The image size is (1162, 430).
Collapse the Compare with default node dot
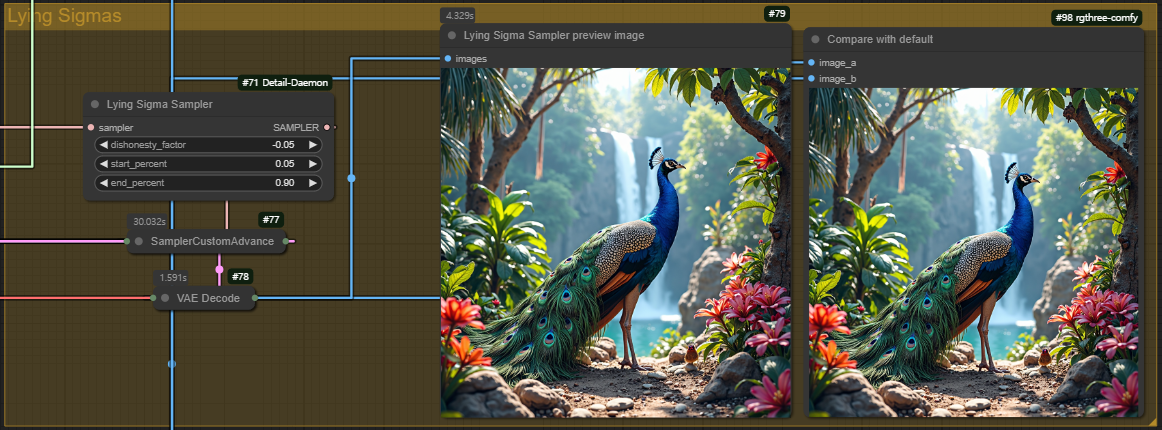tap(815, 39)
